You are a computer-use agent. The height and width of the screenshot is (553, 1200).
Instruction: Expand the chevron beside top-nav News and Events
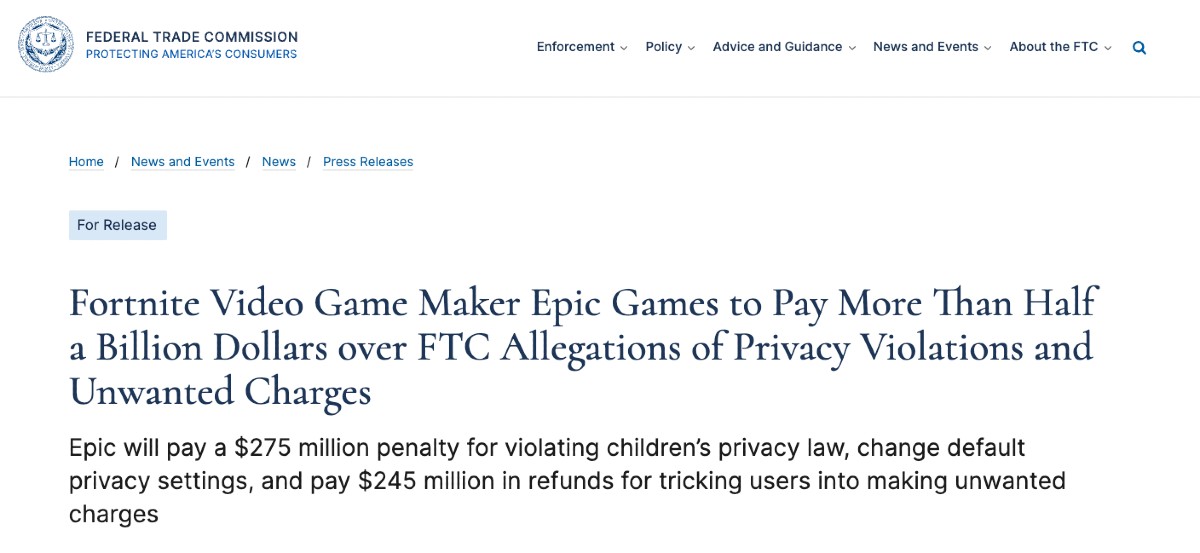coord(988,48)
